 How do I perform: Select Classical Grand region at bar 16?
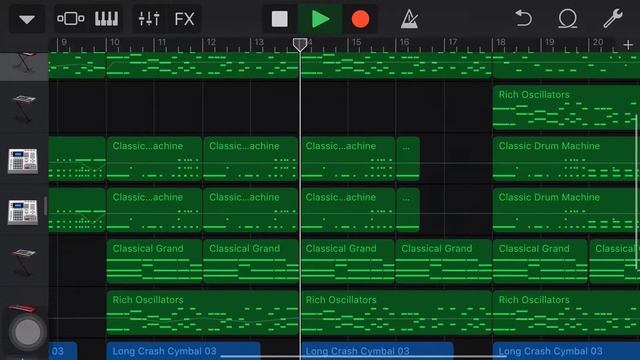click(x=444, y=262)
